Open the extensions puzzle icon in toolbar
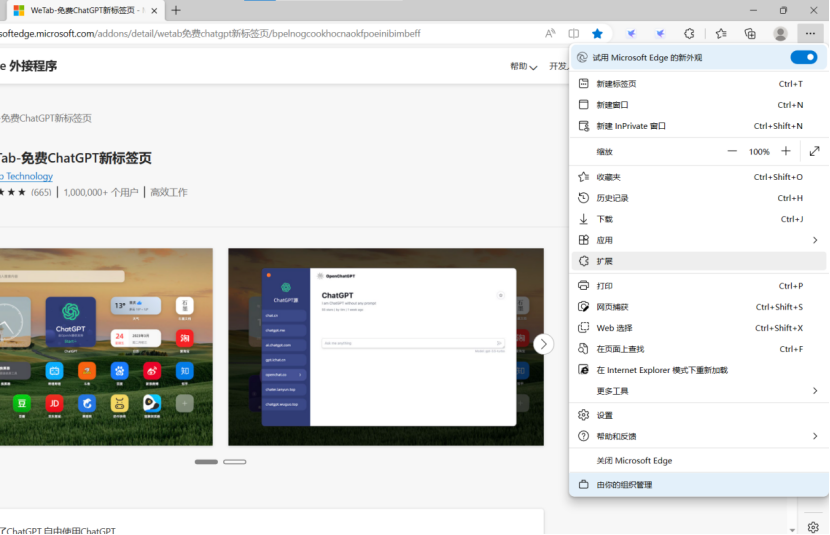Viewport: 830px width, 535px height. [689, 34]
